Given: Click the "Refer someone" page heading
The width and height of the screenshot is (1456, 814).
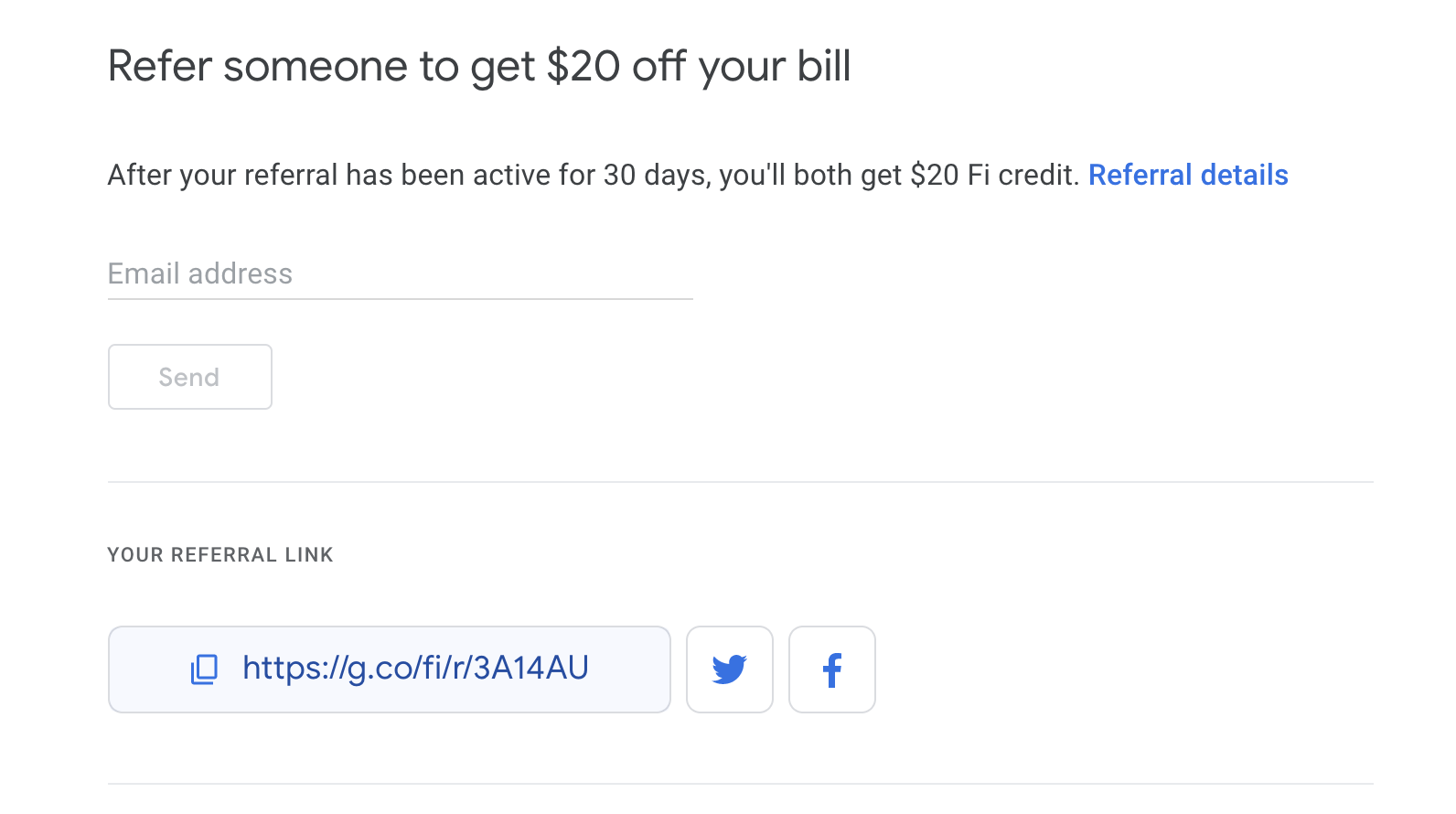Looking at the screenshot, I should [x=478, y=67].
